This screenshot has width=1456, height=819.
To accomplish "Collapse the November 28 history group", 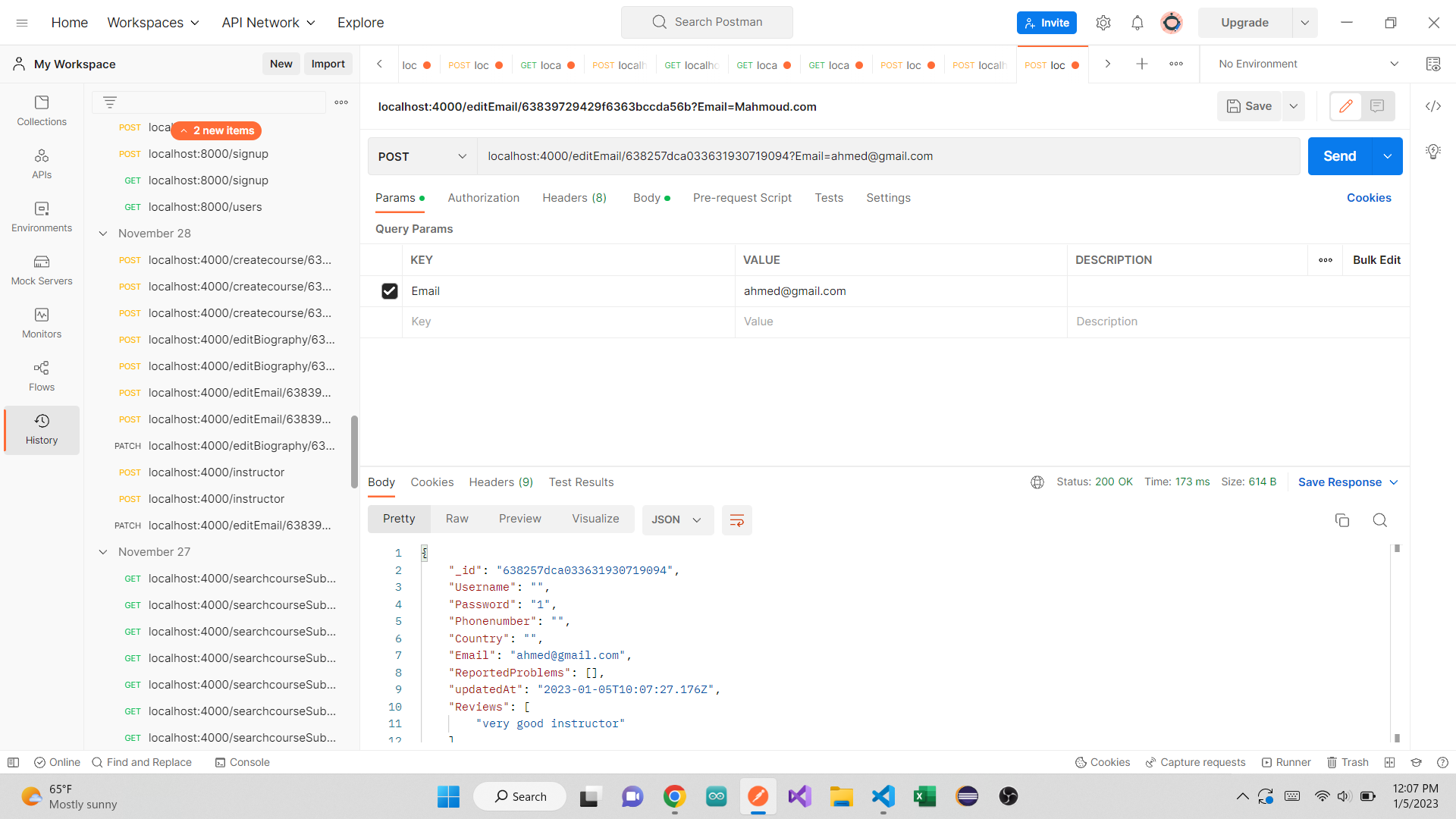I will coord(103,234).
